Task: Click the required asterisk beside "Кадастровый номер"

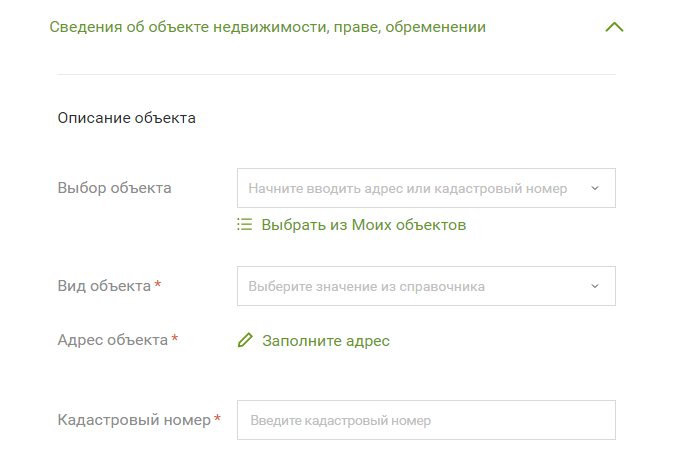Action: [217, 420]
